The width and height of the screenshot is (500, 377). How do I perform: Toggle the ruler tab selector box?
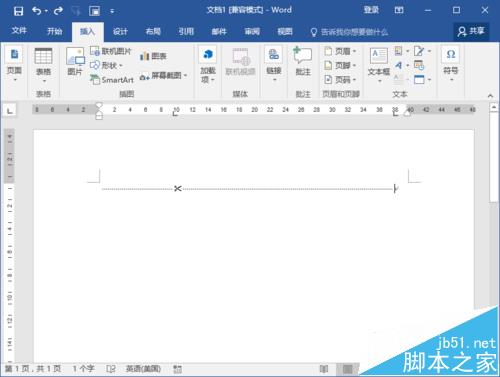coord(10,110)
